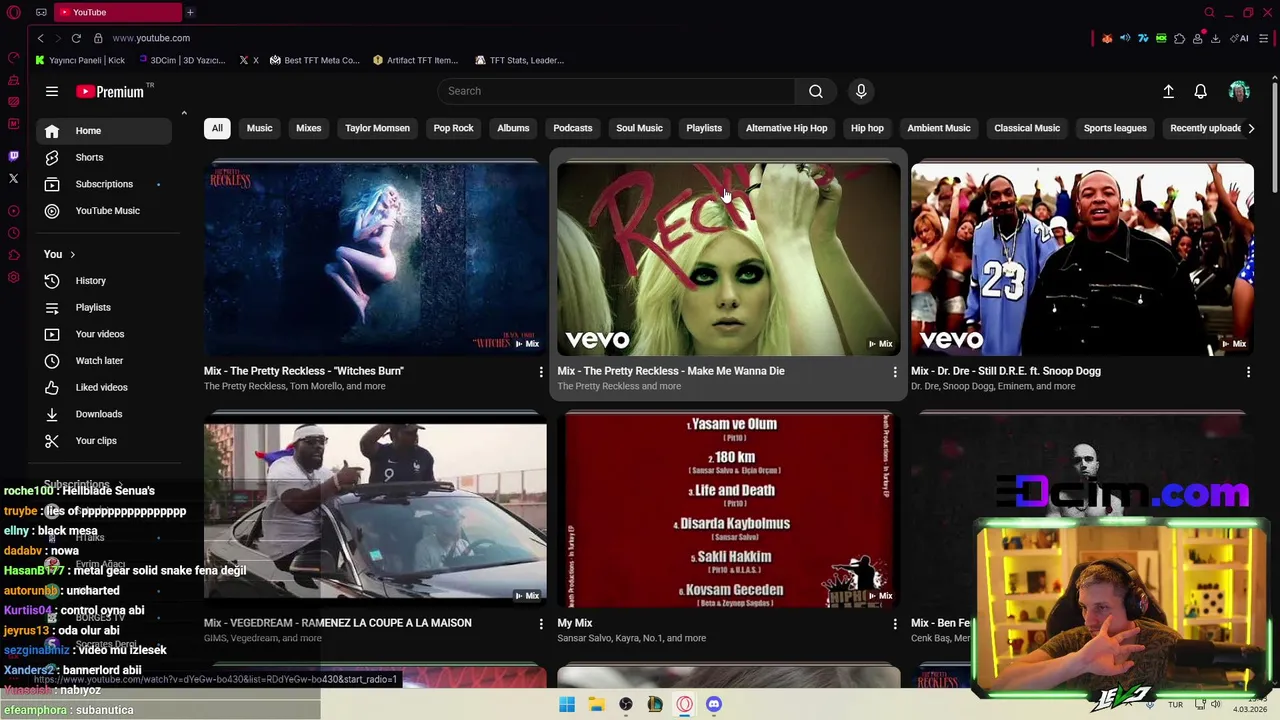Go back with the browser back arrow
Image resolution: width=1280 pixels, height=720 pixels.
[x=40, y=38]
